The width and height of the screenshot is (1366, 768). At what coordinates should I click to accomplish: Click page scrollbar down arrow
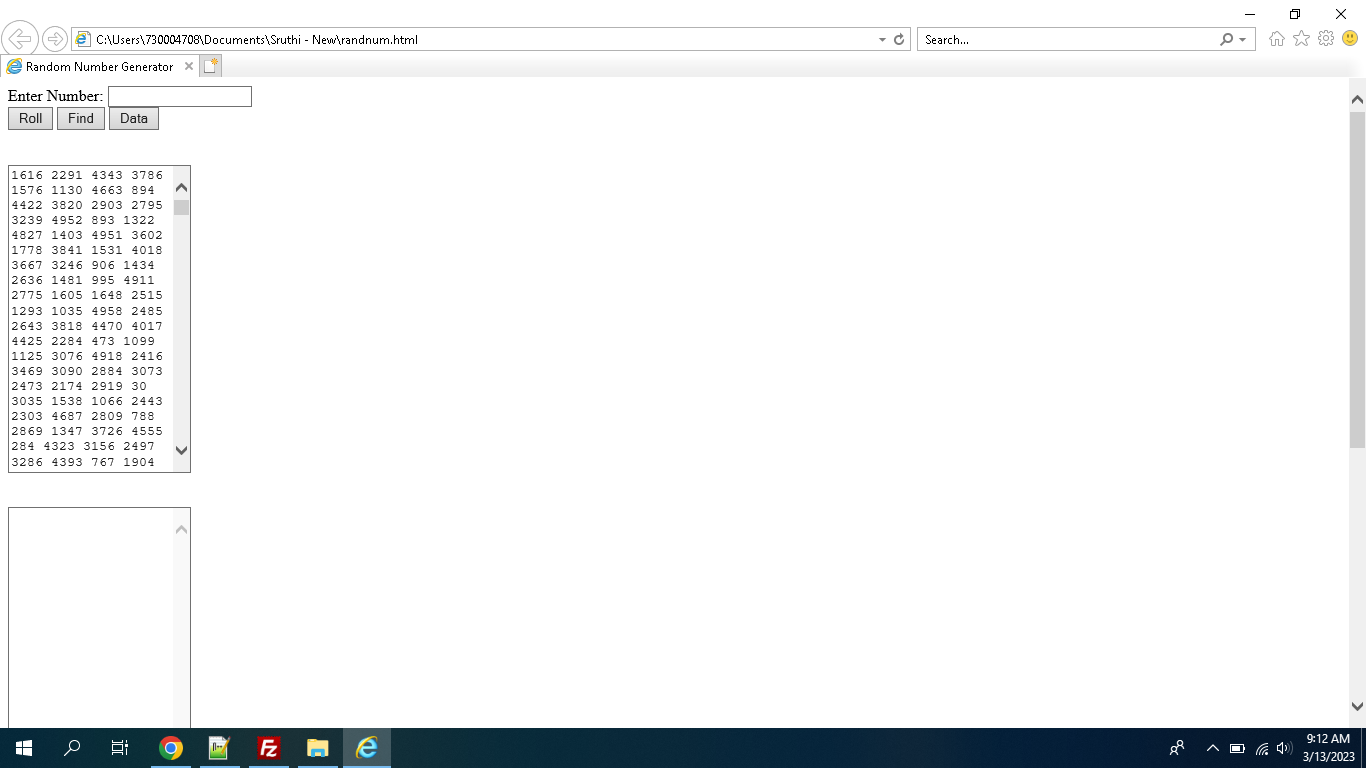(1357, 706)
